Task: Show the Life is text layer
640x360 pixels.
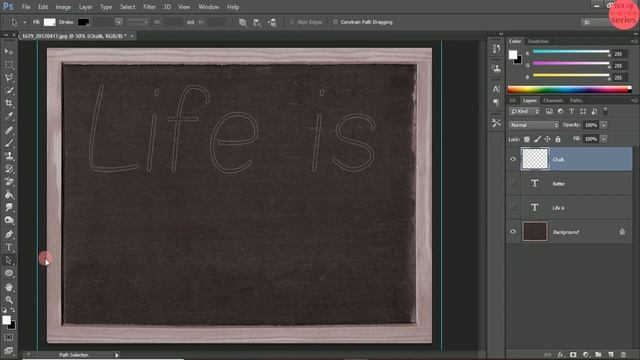Action: point(513,207)
